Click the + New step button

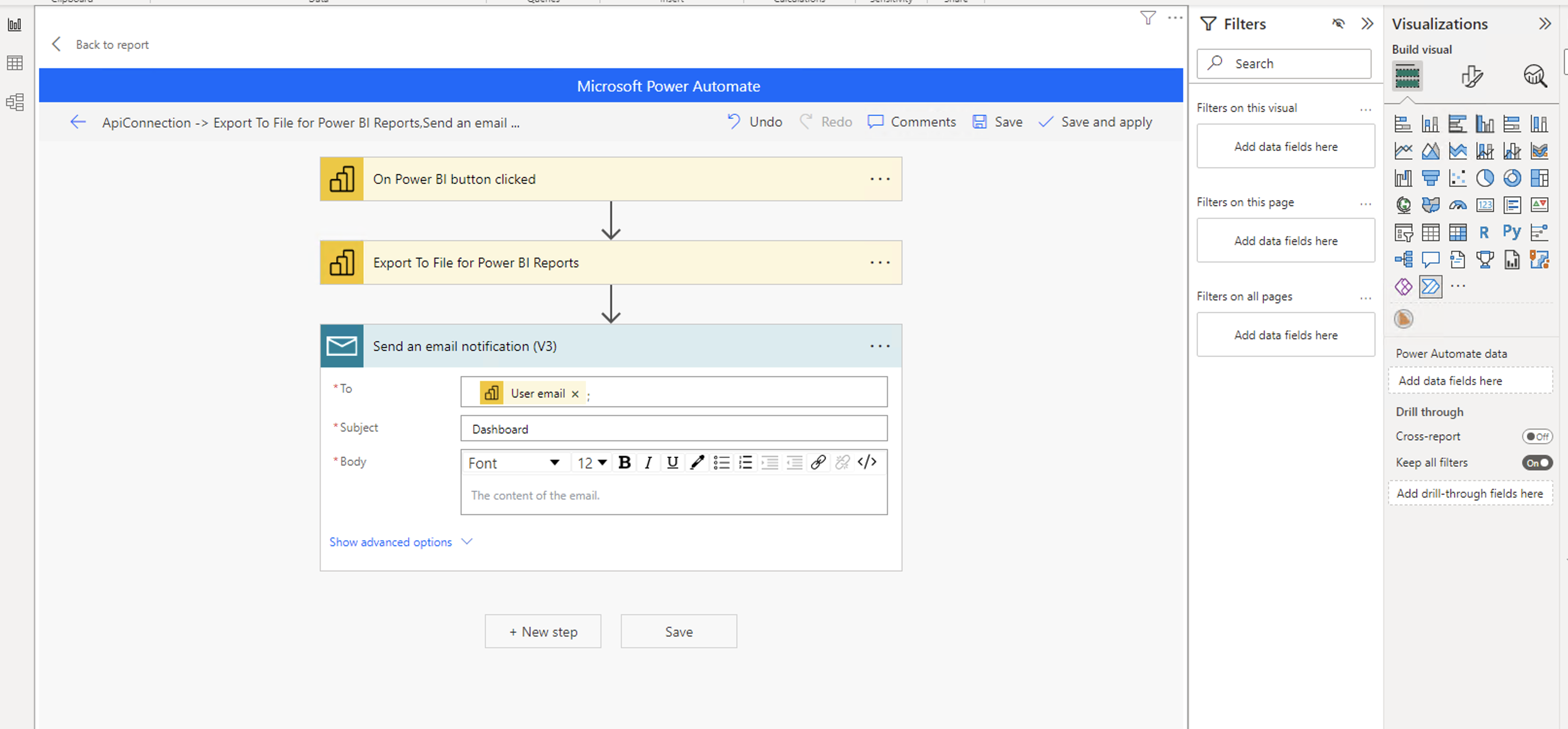543,631
